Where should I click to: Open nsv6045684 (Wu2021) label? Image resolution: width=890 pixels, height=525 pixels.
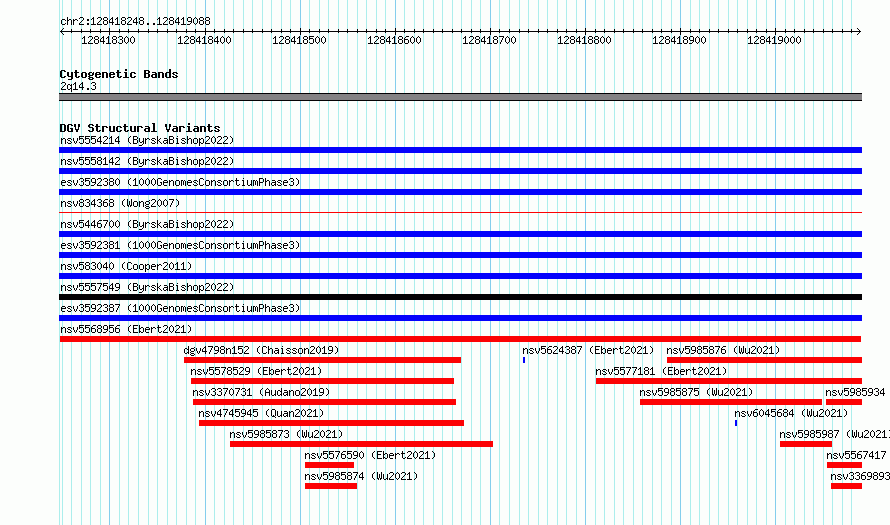[x=791, y=413]
